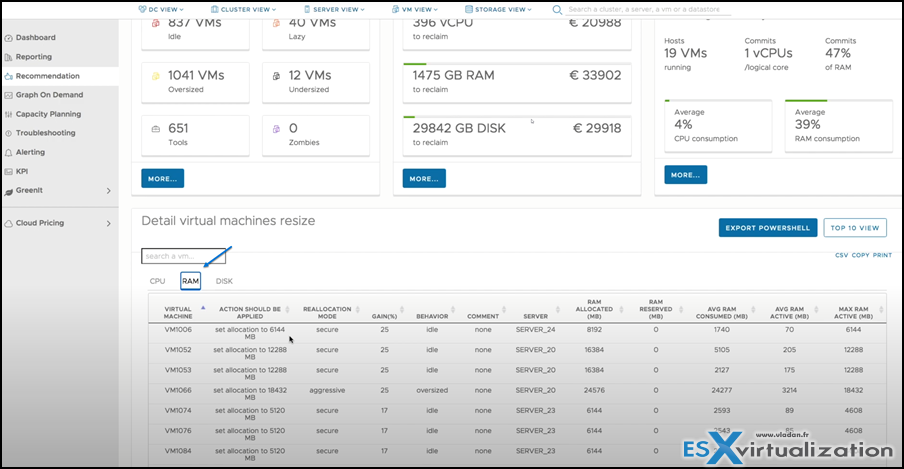Click the Average 4% CPU consumption card
This screenshot has height=469, width=904.
click(718, 126)
